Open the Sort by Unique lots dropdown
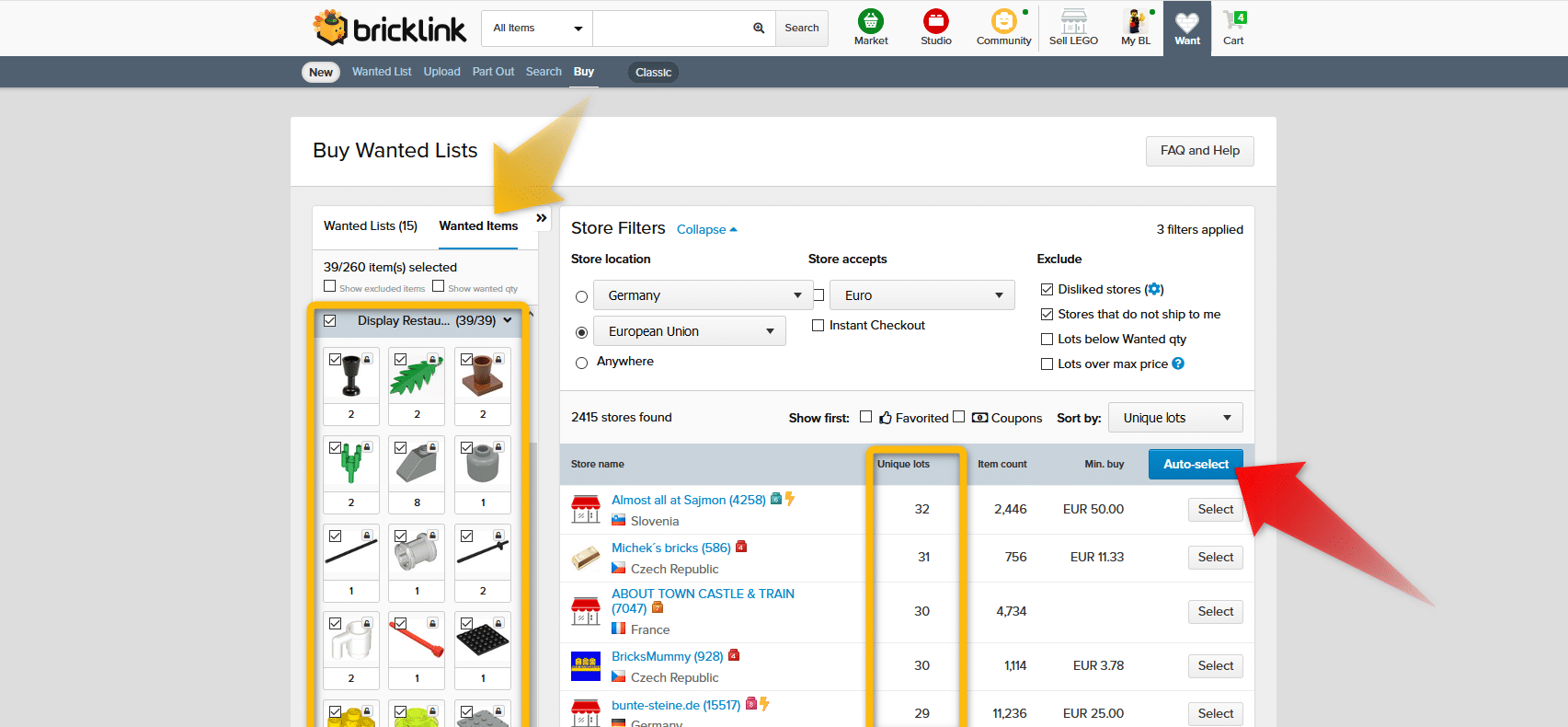 (1175, 418)
